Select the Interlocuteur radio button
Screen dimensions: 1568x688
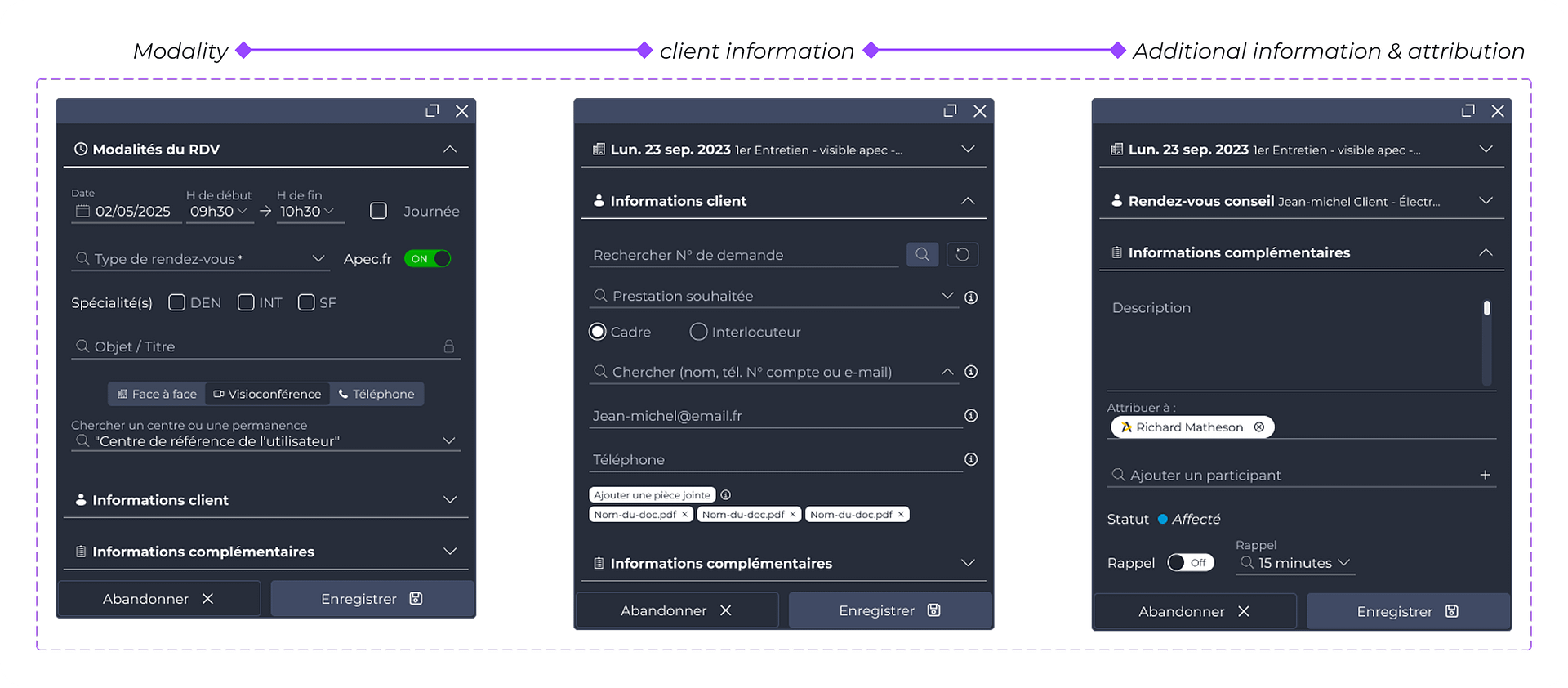tap(698, 332)
